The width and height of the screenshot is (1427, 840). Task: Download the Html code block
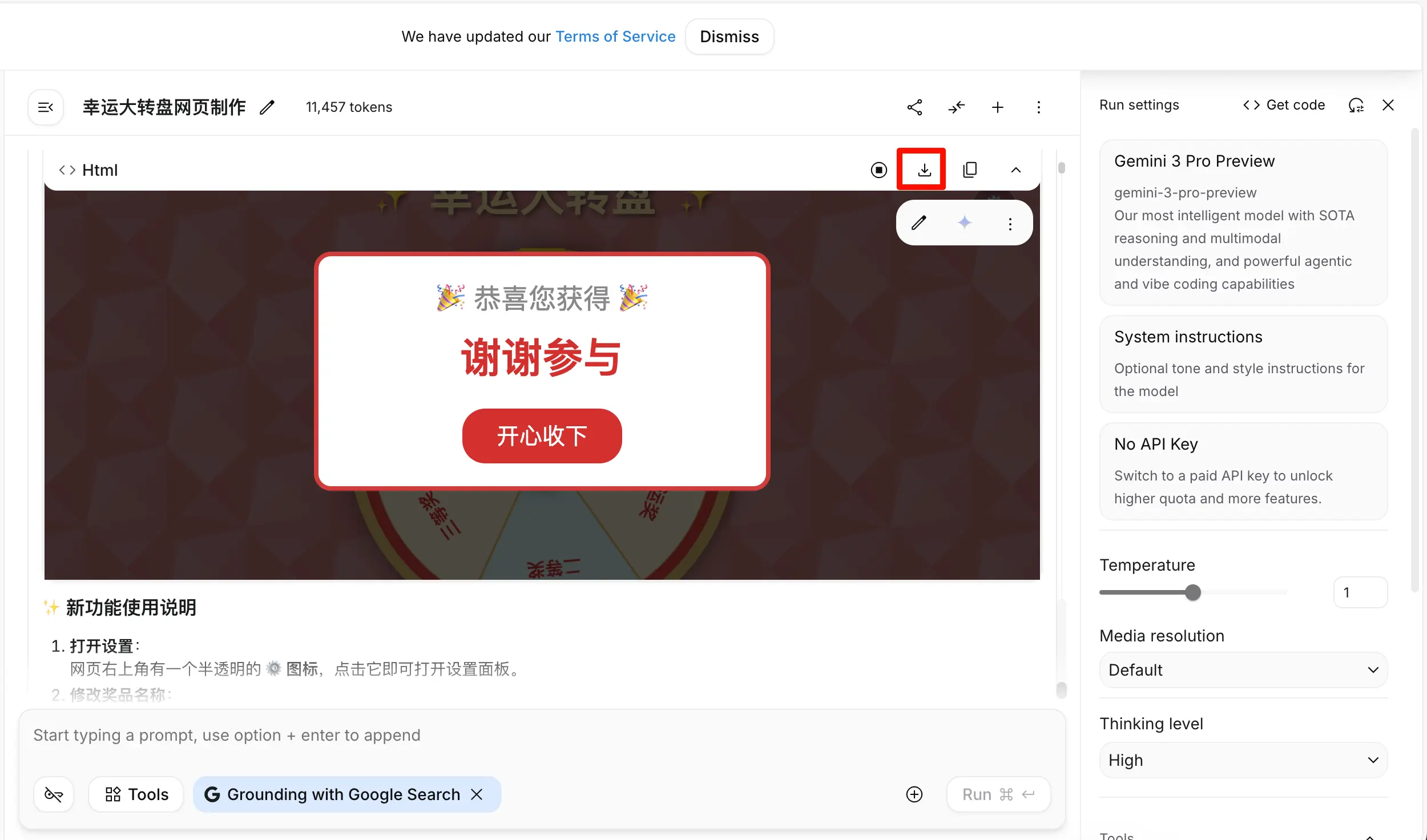pos(924,169)
